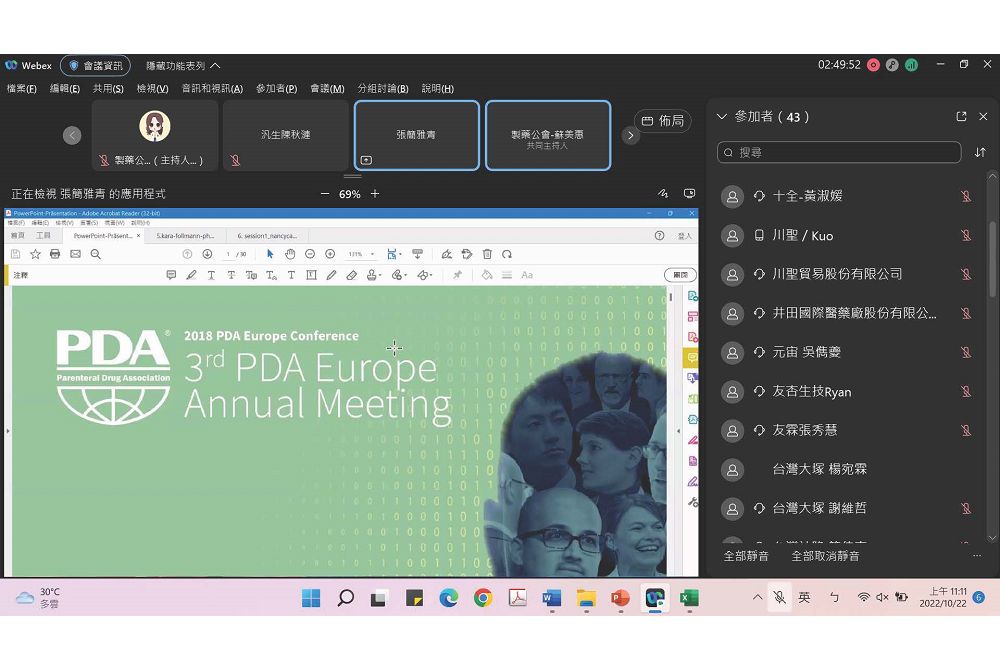Viewport: 1000px width, 670px height.
Task: Open the 參加者(P) menu
Action: coord(277,89)
